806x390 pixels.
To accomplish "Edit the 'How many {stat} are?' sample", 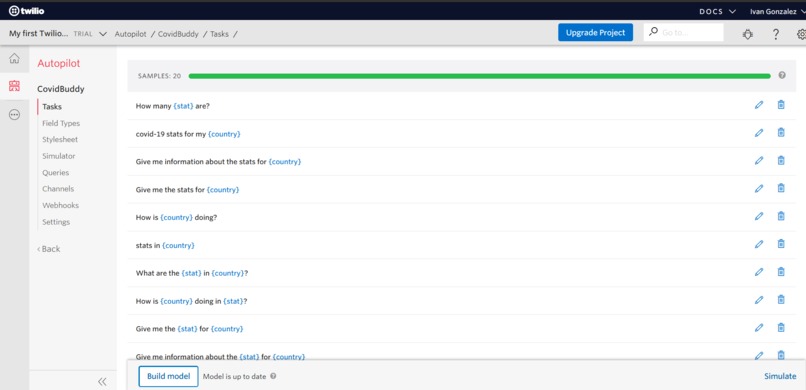I will [759, 105].
